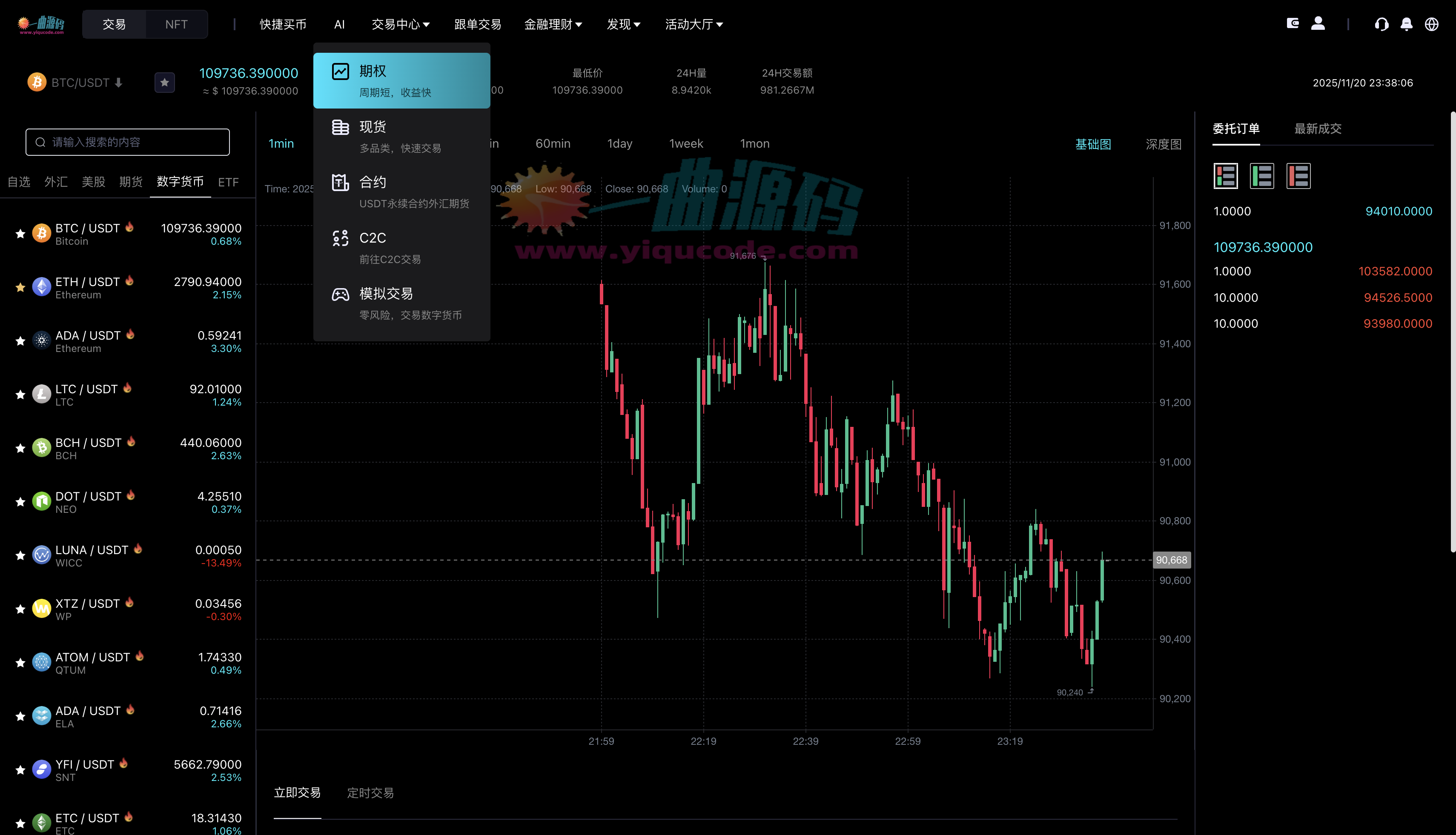Click the language globe icon
The image size is (1456, 835).
[x=1431, y=24]
